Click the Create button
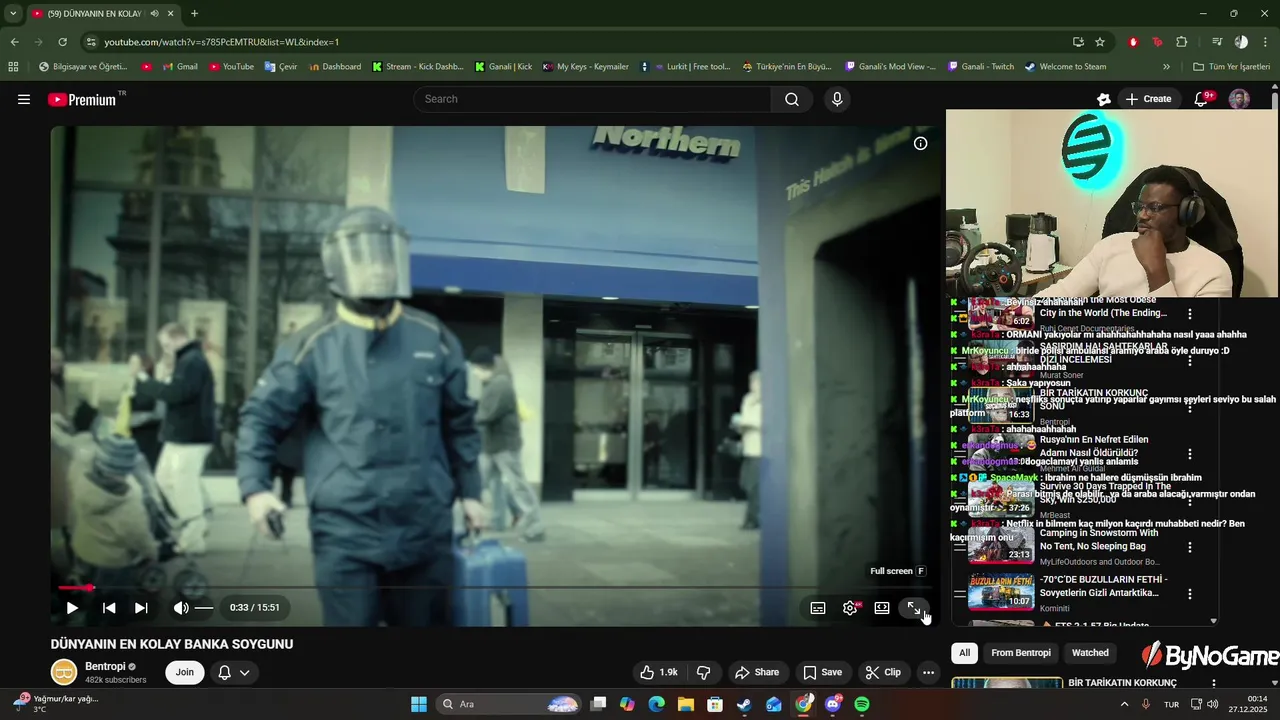Image resolution: width=1280 pixels, height=720 pixels. (1148, 99)
